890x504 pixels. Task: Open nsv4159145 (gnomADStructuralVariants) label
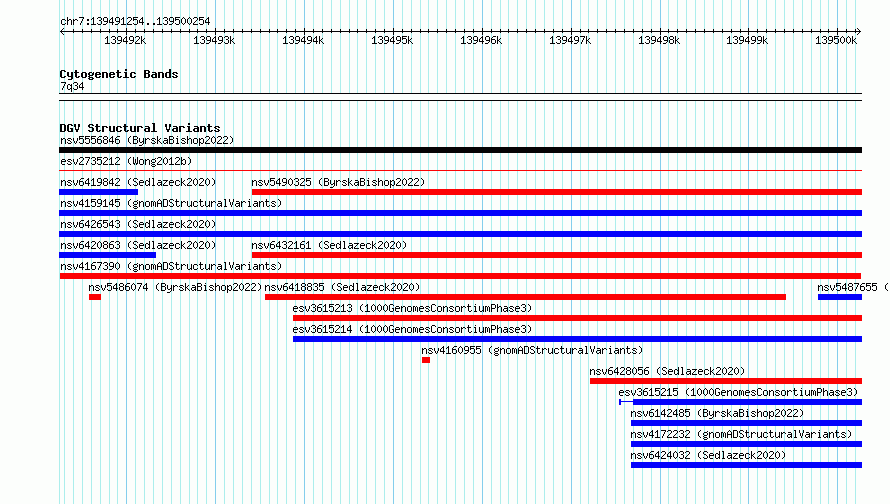(171, 203)
